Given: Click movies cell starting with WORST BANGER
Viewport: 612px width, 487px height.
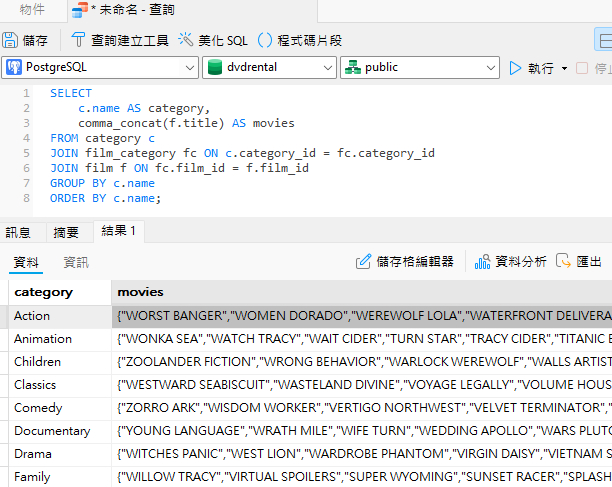Looking at the screenshot, I should (x=361, y=316).
